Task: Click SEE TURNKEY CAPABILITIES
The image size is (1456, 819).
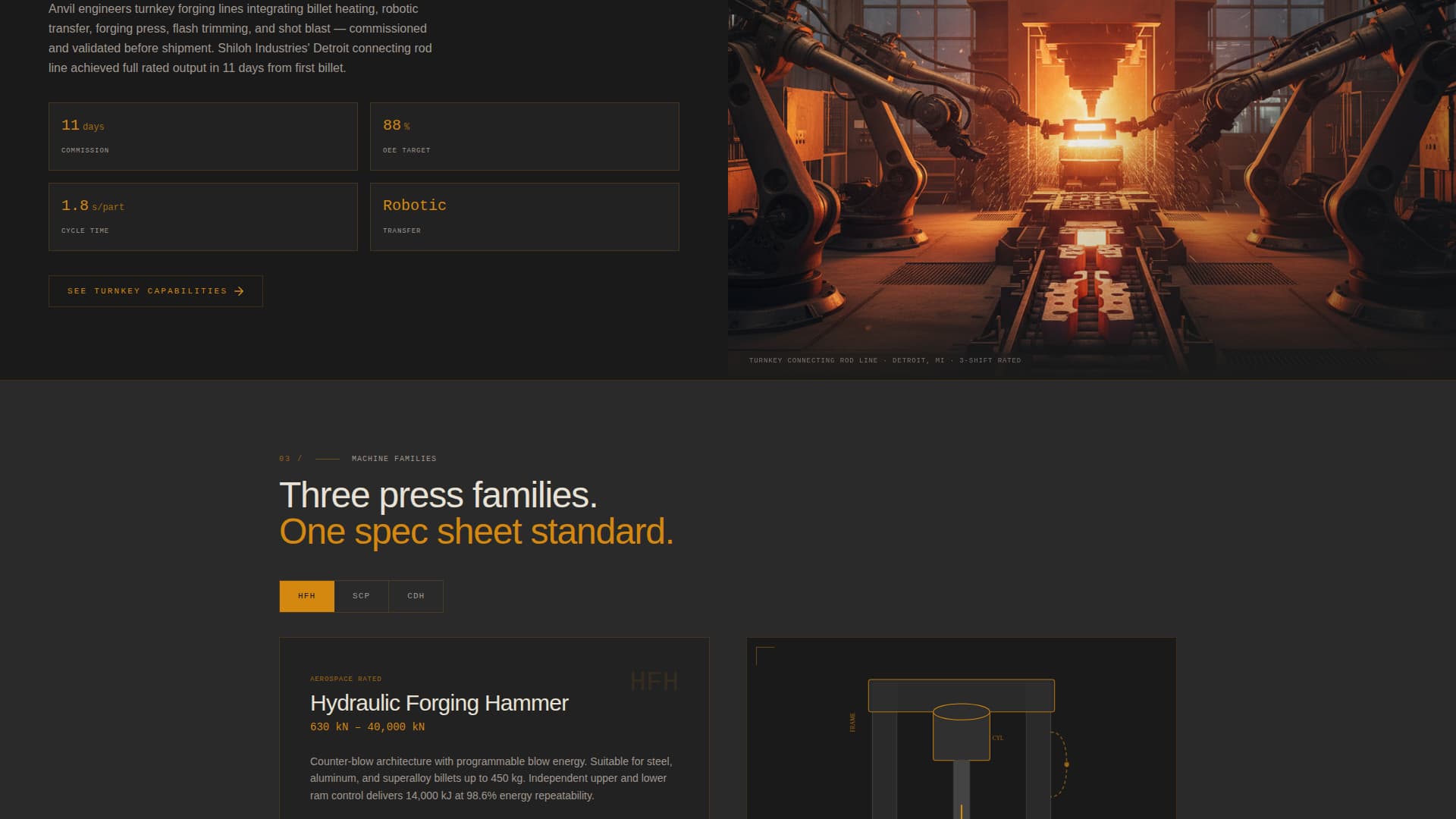Action: (x=155, y=291)
